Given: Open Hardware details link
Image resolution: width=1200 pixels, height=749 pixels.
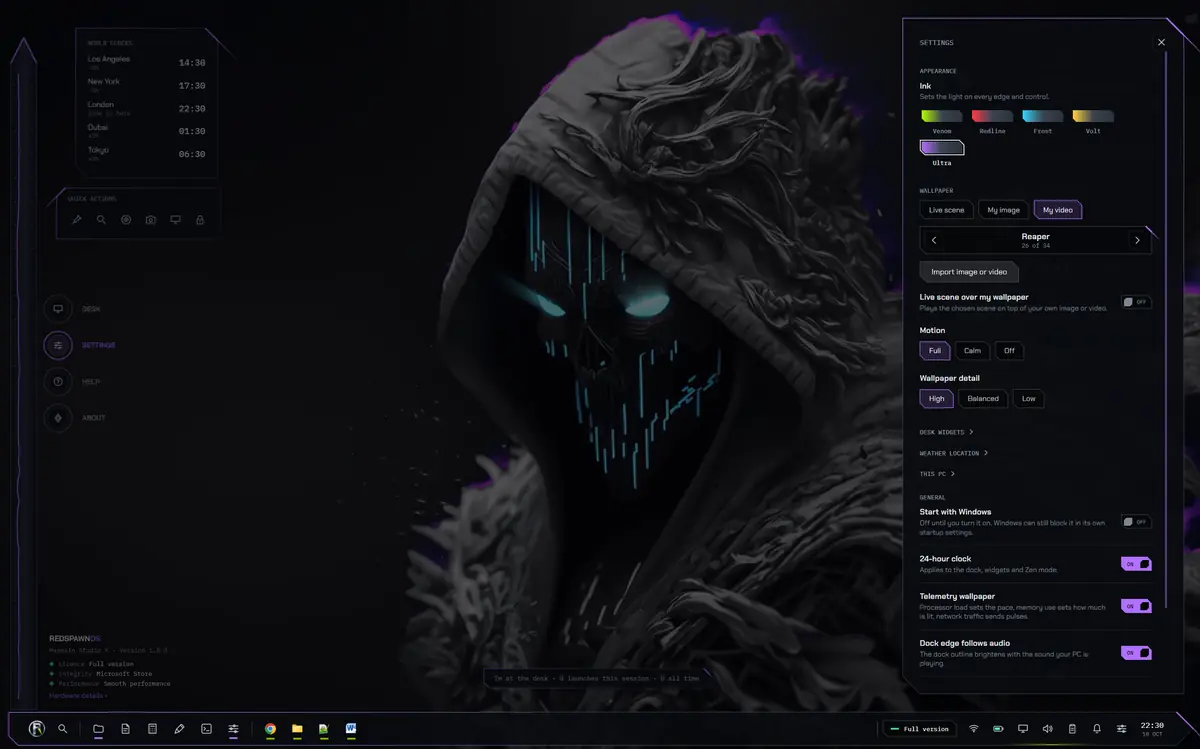Looking at the screenshot, I should pos(78,695).
